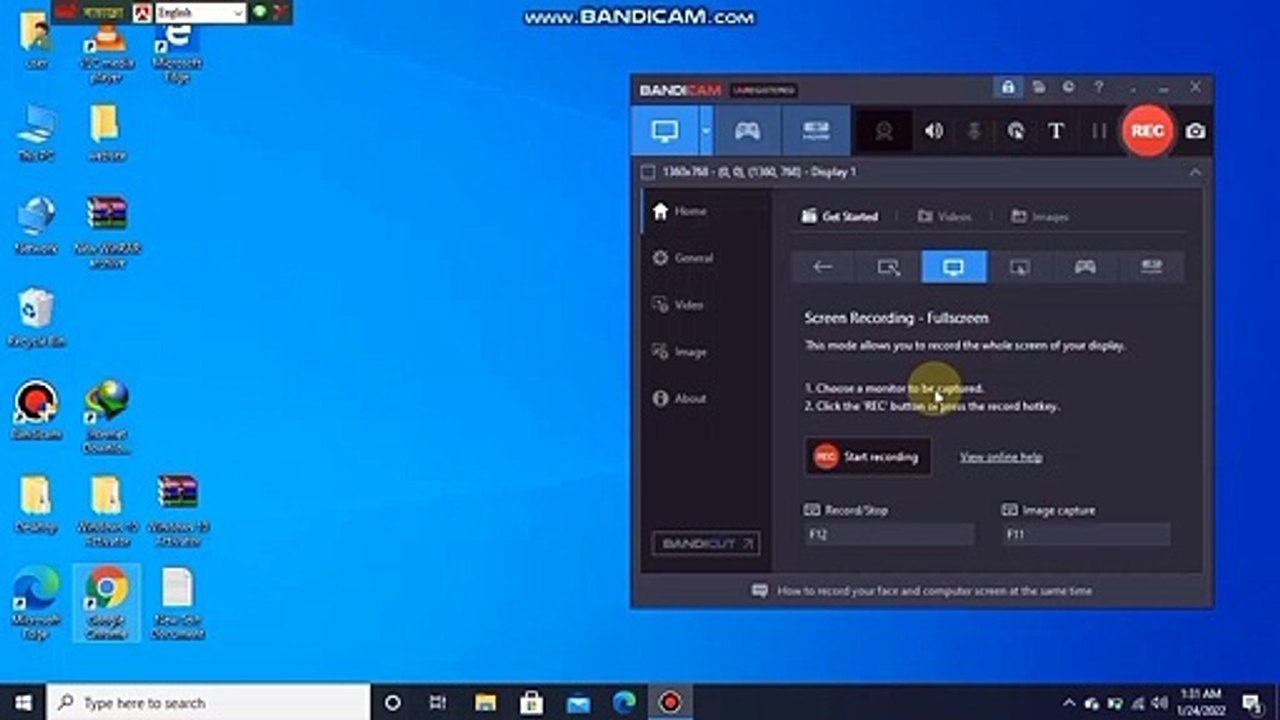Viewport: 1280px width, 720px height.
Task: Show hidden system tray icons chevron
Action: (x=1069, y=703)
